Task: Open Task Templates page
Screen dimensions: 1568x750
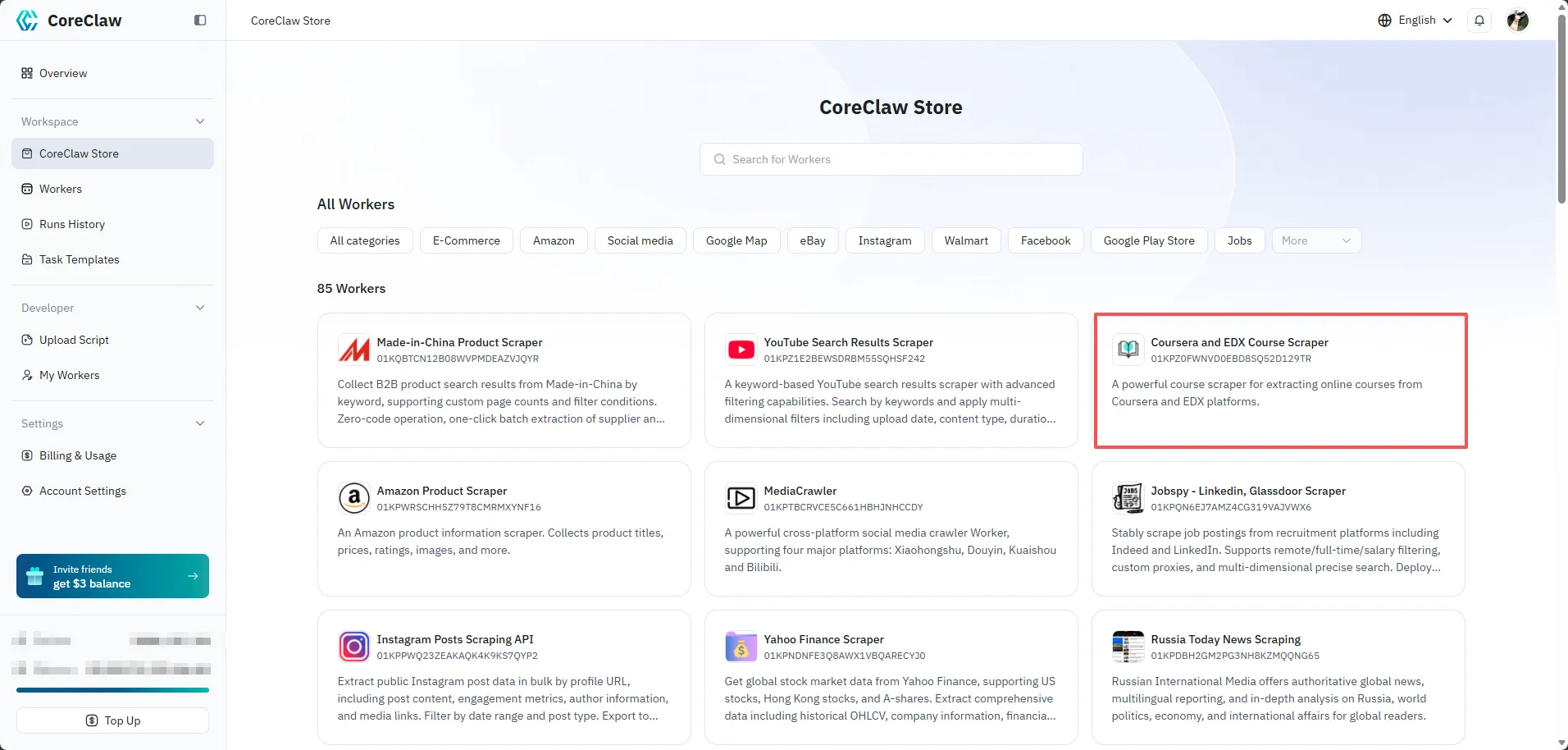Action: coord(112,259)
